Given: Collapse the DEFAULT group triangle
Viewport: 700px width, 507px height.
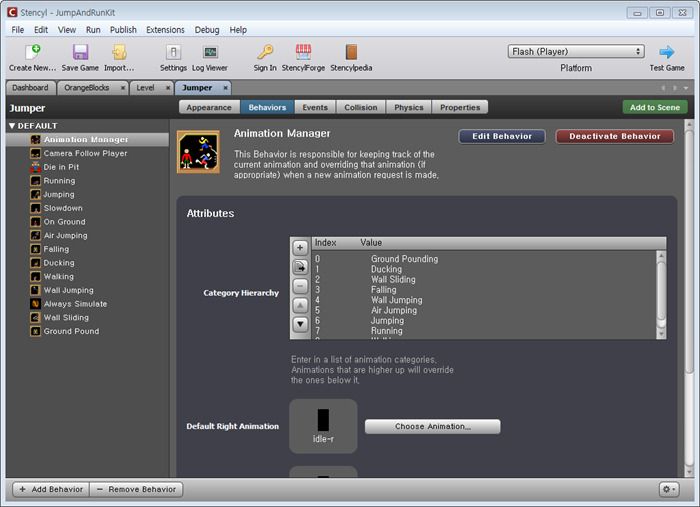Looking at the screenshot, I should click(12, 126).
